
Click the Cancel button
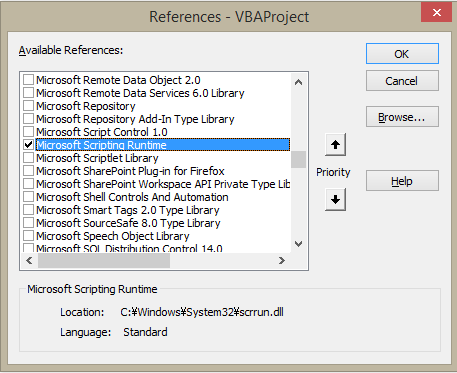tap(402, 81)
